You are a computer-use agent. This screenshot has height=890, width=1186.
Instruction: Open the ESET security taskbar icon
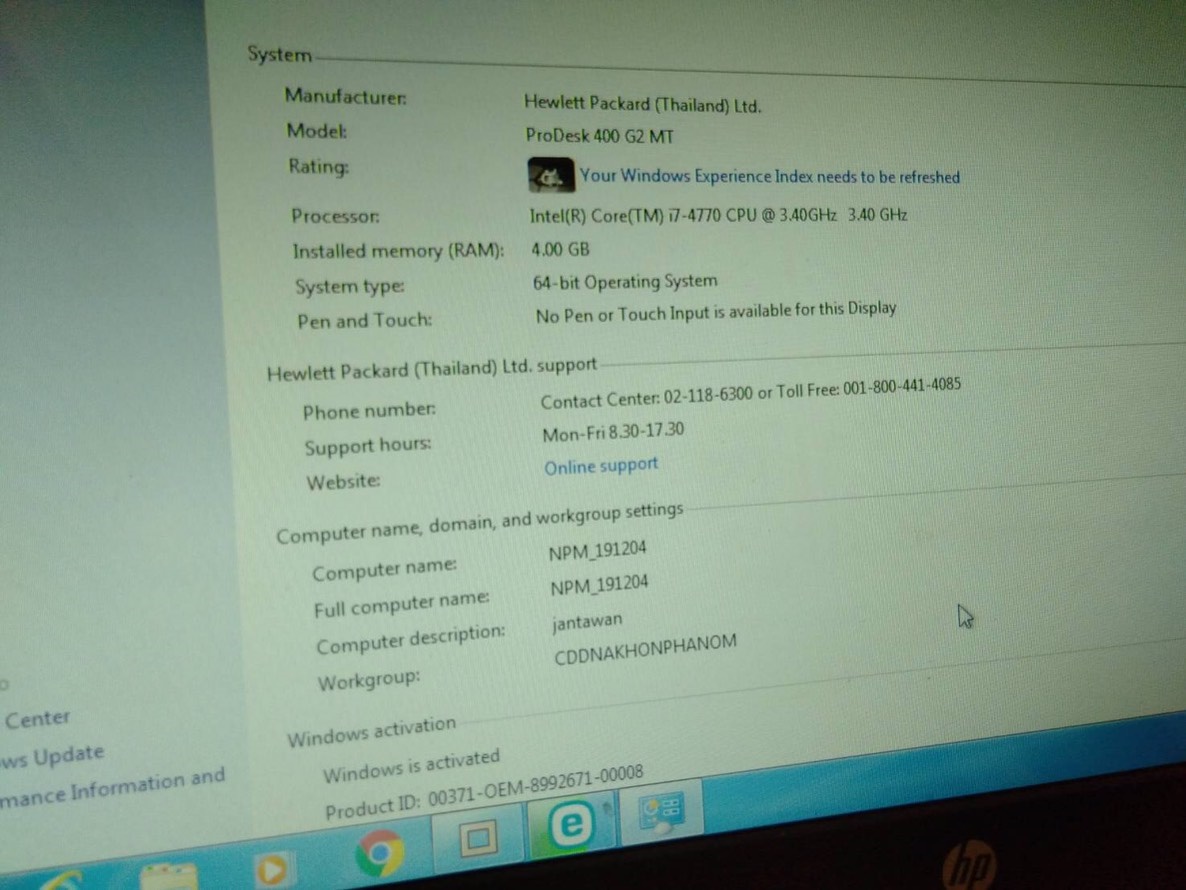tap(571, 823)
